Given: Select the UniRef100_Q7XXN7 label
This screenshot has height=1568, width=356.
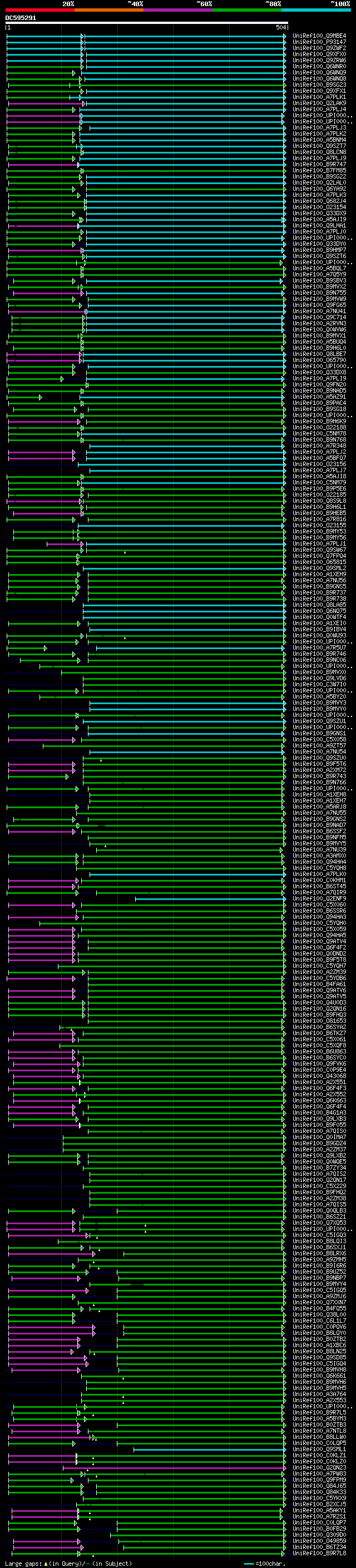Looking at the screenshot, I should [319, 1303].
